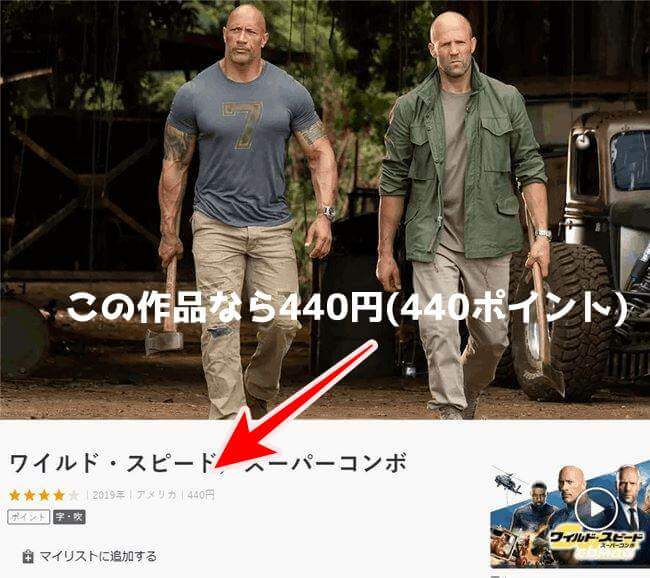Click the アメリカ country label

tap(156, 495)
